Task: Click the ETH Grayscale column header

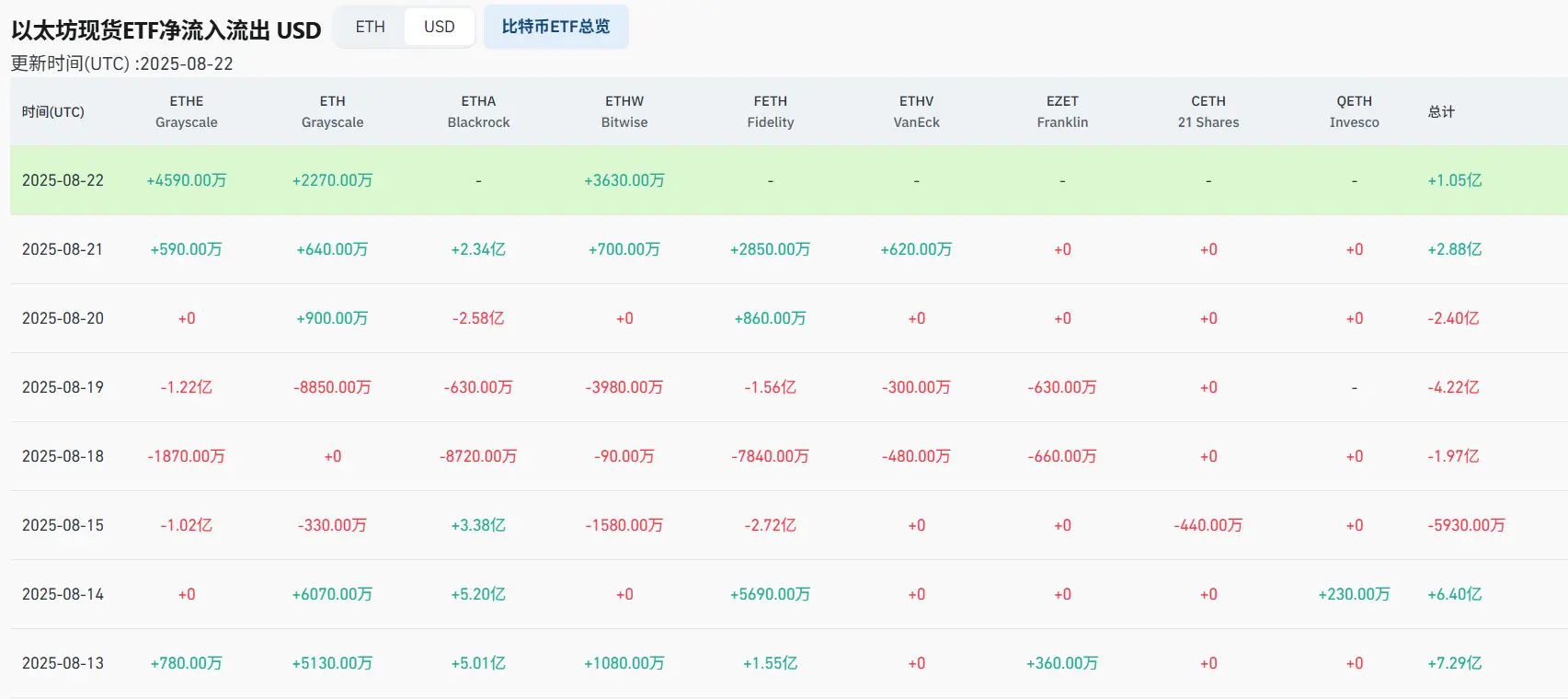Action: click(x=333, y=111)
